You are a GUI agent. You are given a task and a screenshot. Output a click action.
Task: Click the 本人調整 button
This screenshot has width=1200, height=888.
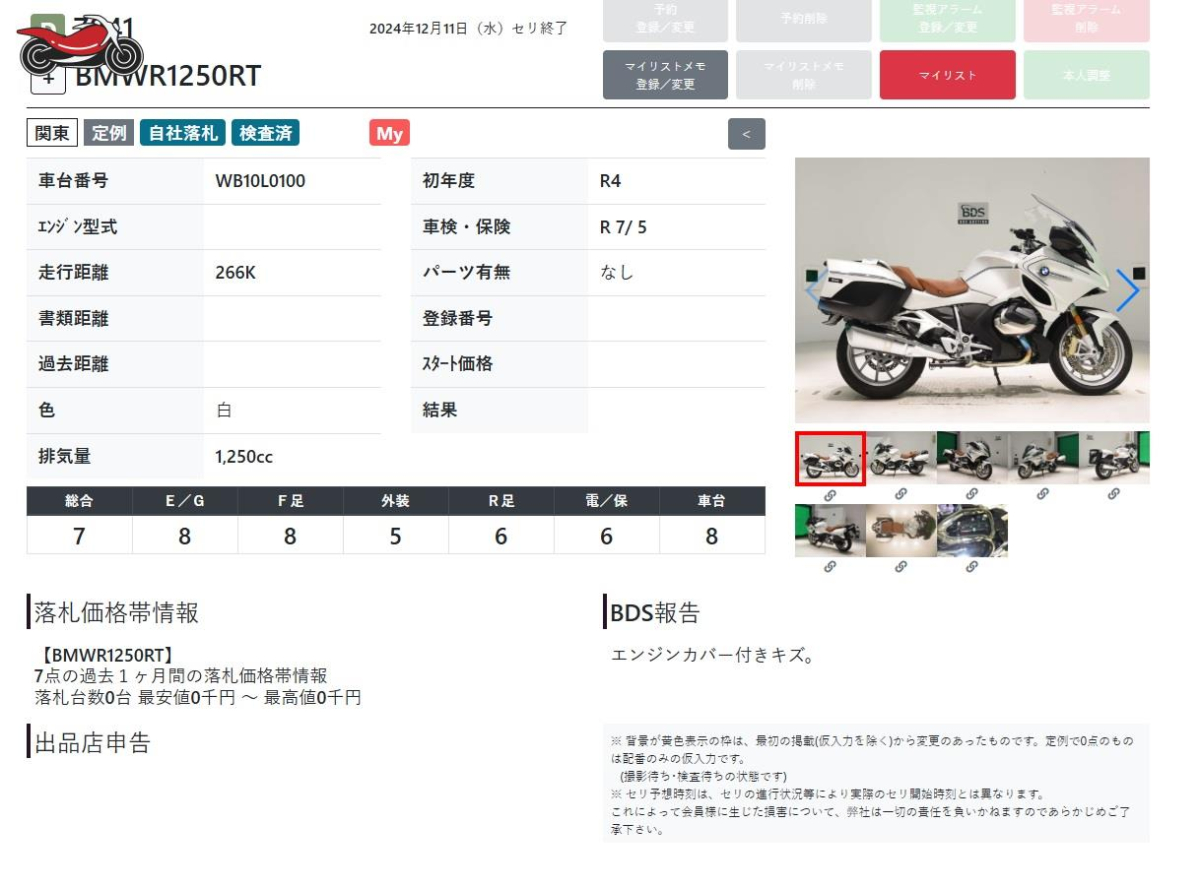(1086, 75)
